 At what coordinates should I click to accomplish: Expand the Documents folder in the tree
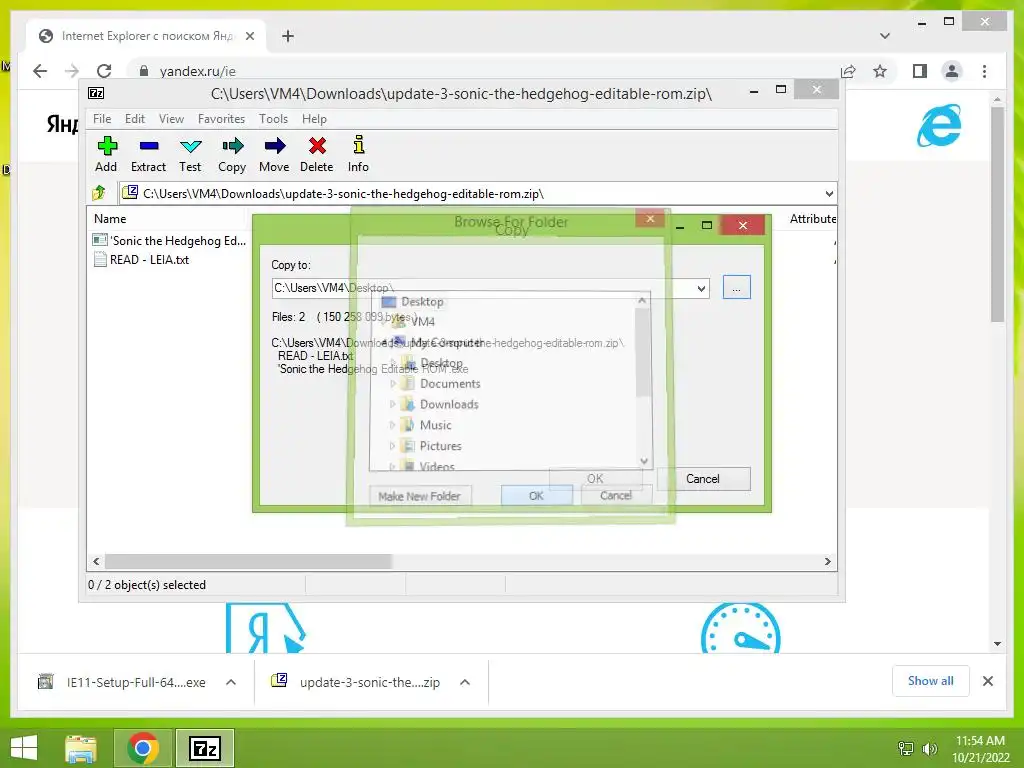[392, 384]
